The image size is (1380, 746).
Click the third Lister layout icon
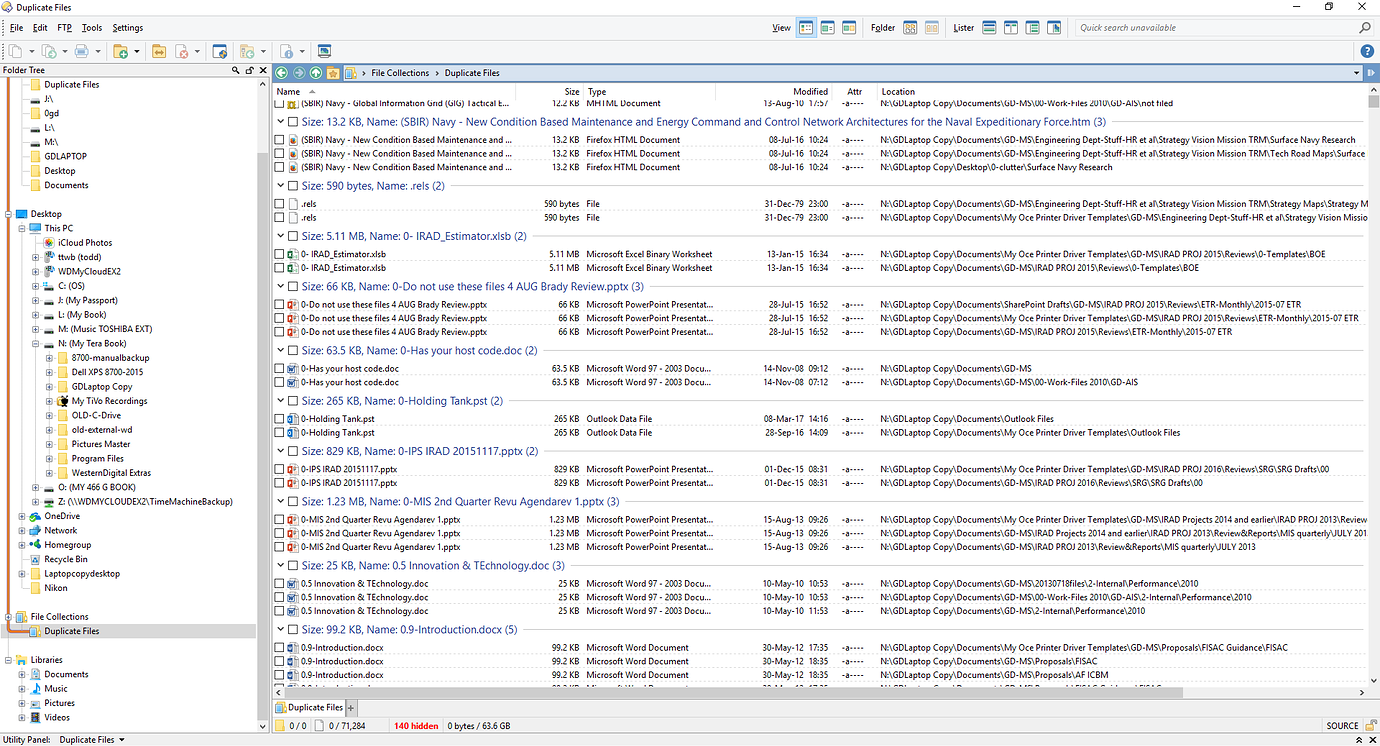1033,28
